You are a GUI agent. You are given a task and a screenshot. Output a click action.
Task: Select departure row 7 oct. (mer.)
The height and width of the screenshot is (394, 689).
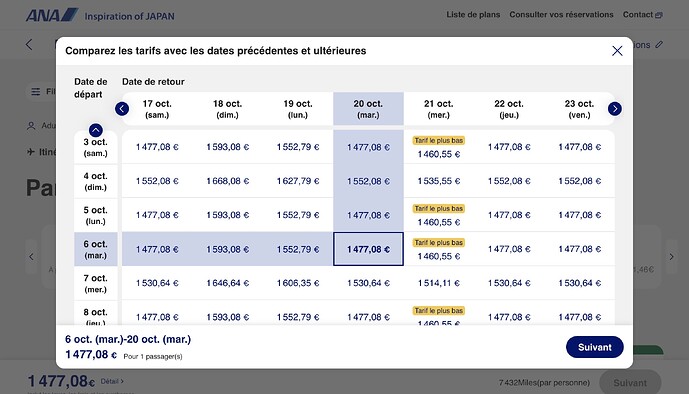coord(96,283)
